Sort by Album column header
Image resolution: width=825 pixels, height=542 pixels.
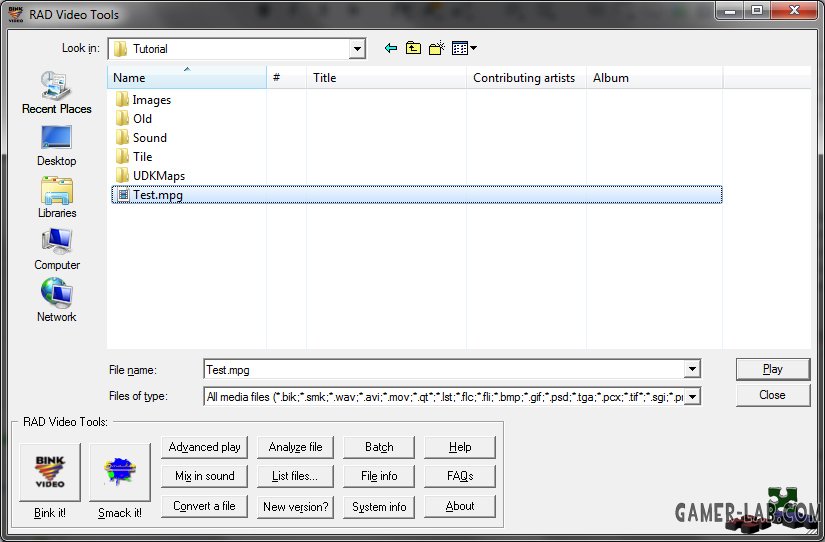point(655,77)
